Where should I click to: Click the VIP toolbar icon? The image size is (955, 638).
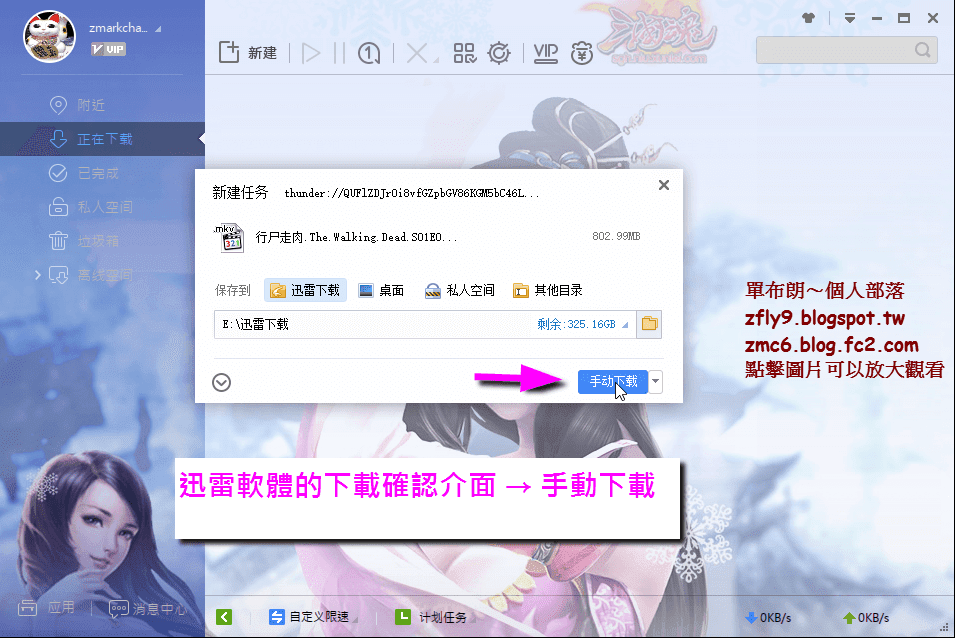pyautogui.click(x=545, y=54)
